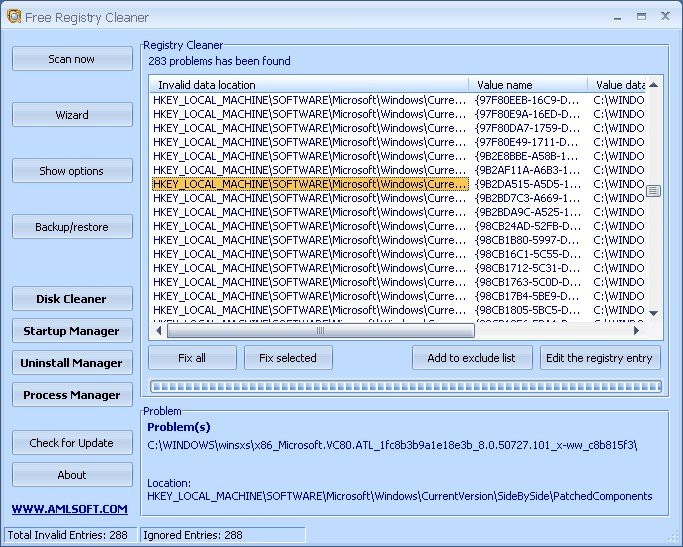The height and width of the screenshot is (547, 683).
Task: Click Check for Update
Action: pyautogui.click(x=72, y=442)
